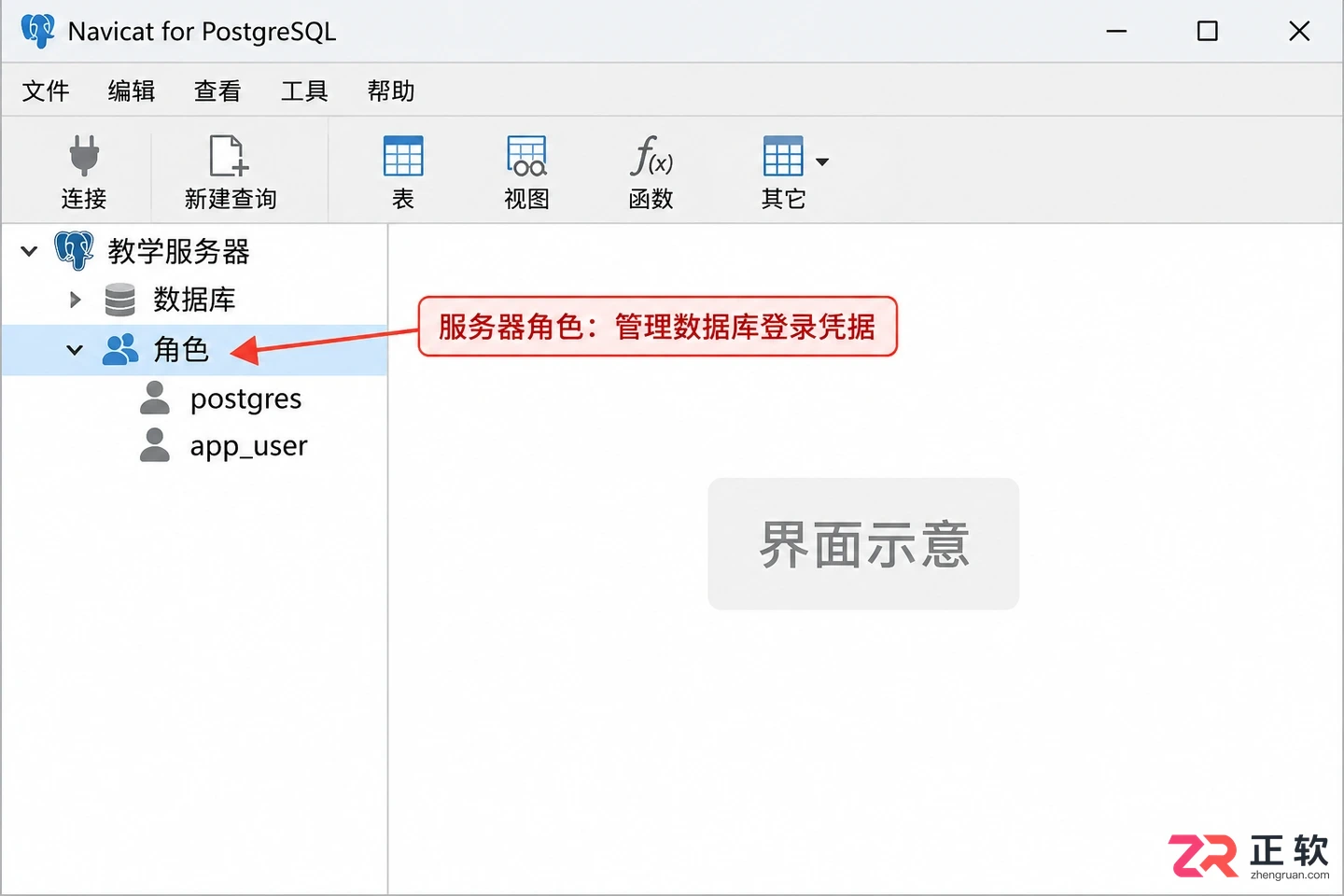
Task: Select the 角色 label in the tree
Action: click(x=181, y=349)
